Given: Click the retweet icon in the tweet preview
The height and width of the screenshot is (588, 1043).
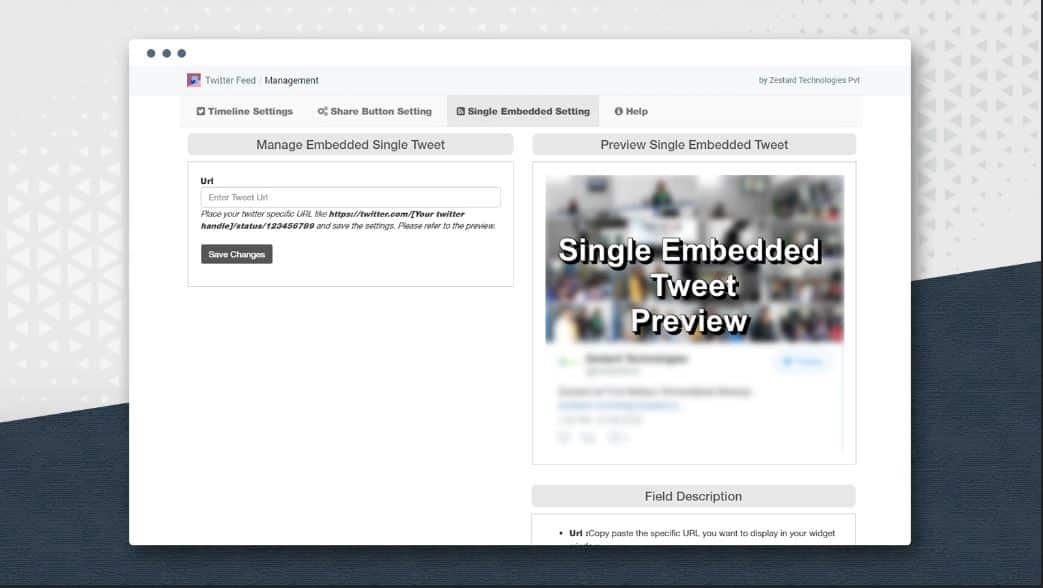Looking at the screenshot, I should click(x=587, y=436).
